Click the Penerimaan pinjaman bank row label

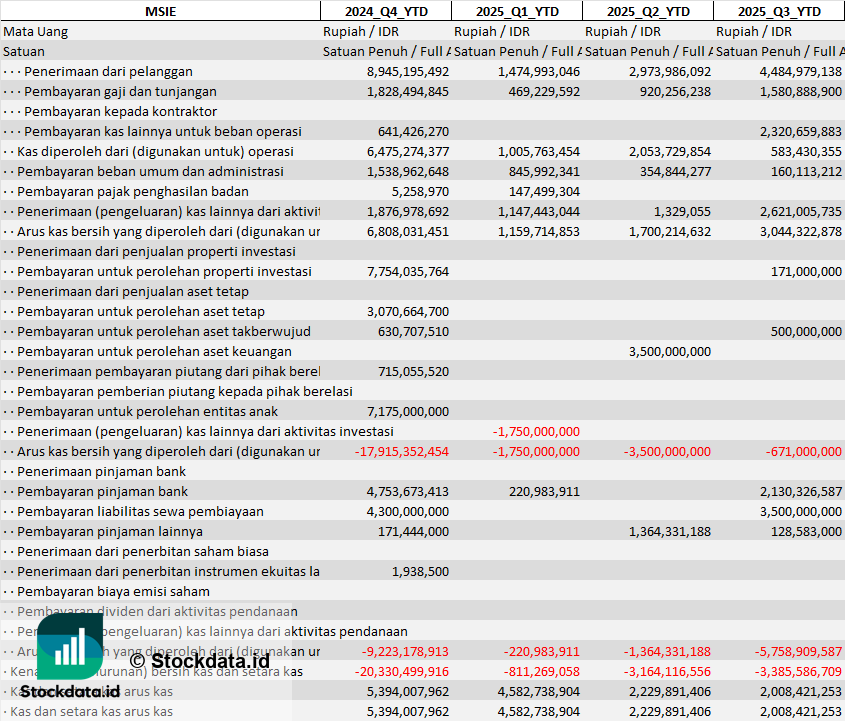tap(101, 471)
